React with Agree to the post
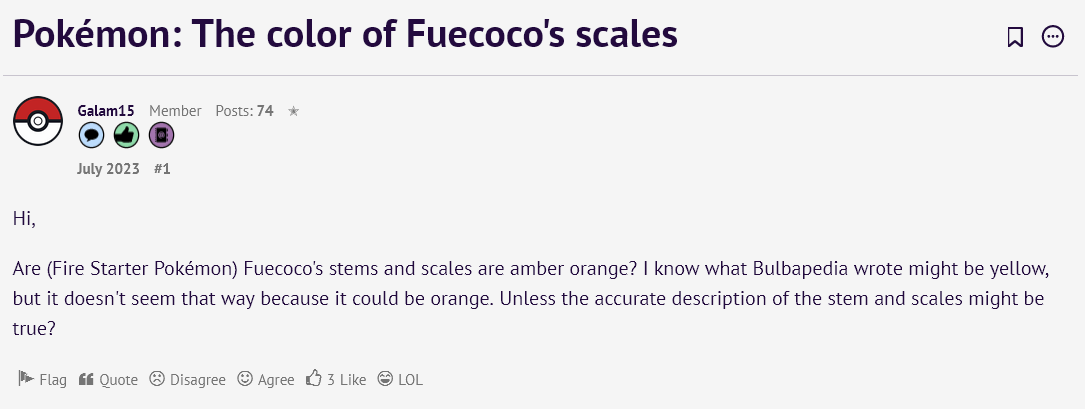 (266, 379)
